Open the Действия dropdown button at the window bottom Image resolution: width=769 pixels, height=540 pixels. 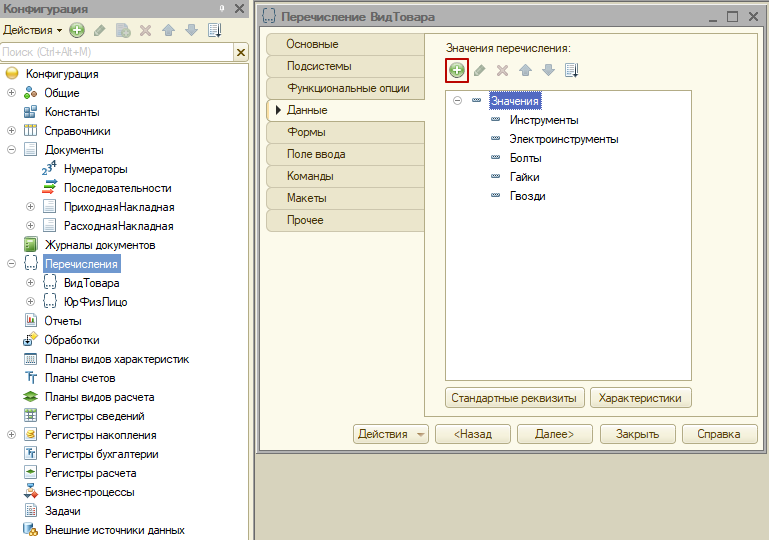pos(390,434)
